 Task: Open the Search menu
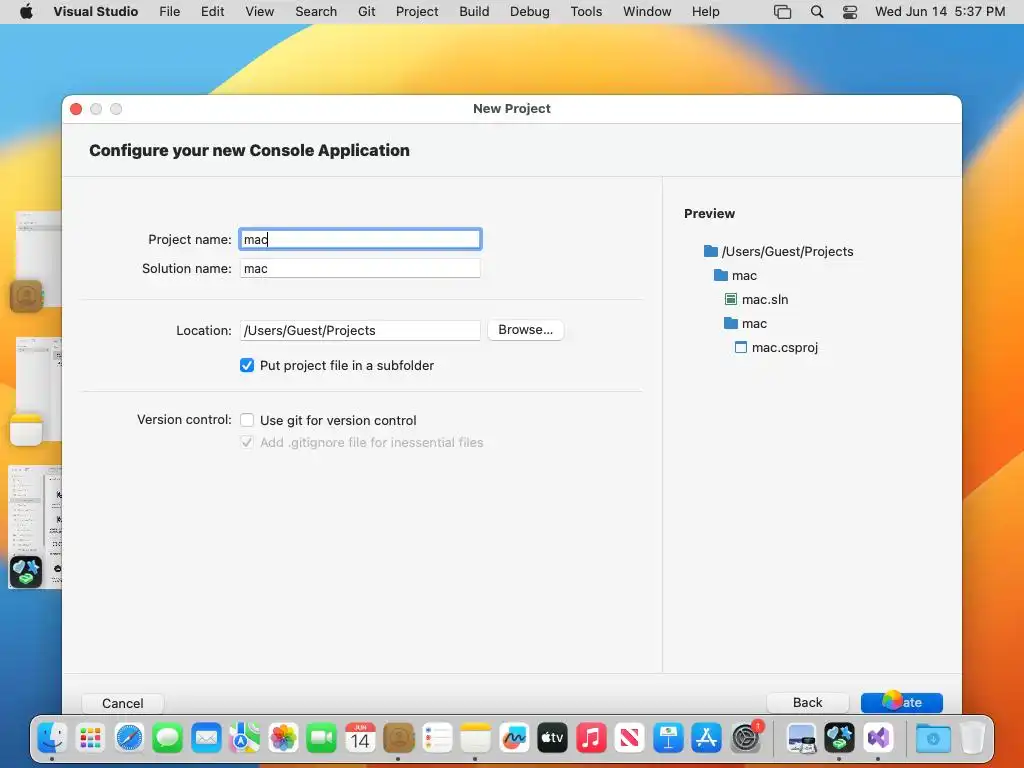(316, 12)
